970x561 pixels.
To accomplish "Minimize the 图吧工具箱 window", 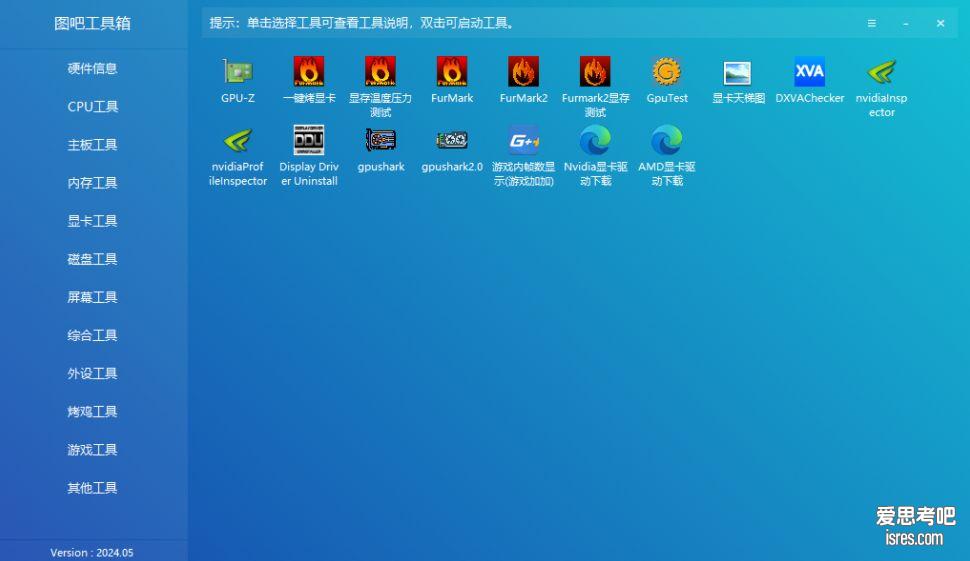I will click(906, 24).
